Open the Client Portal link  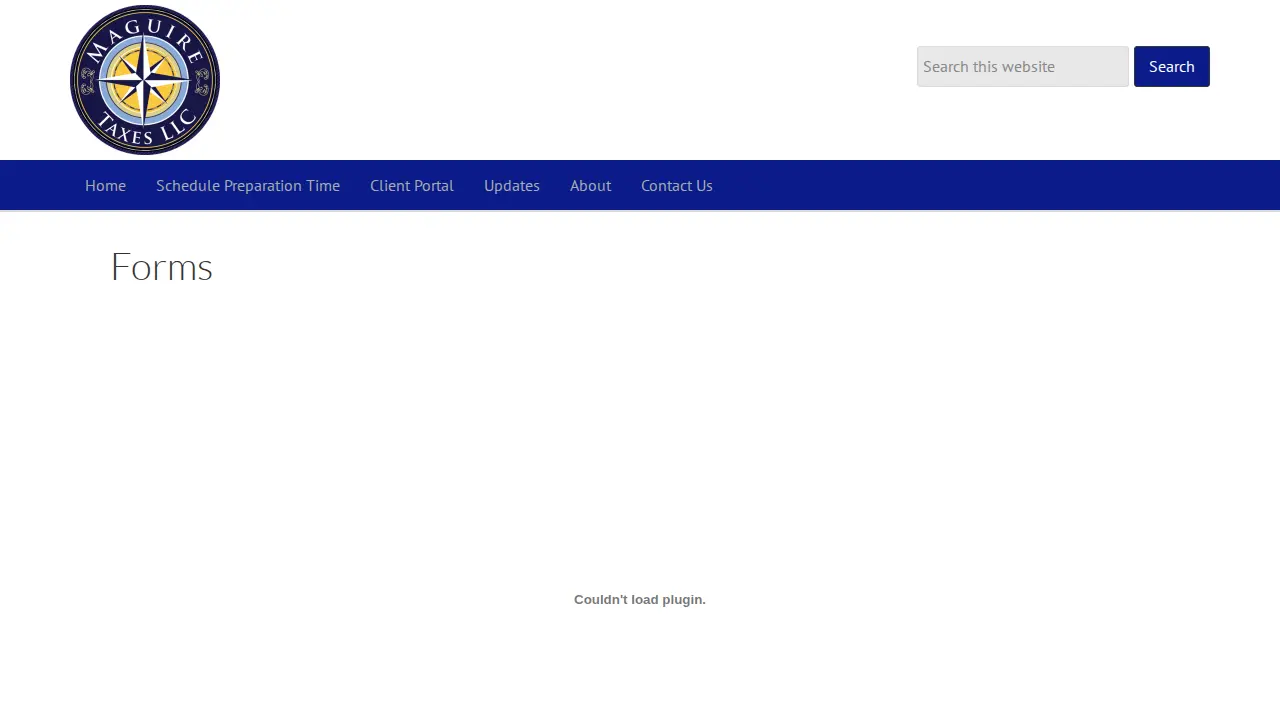tap(412, 185)
